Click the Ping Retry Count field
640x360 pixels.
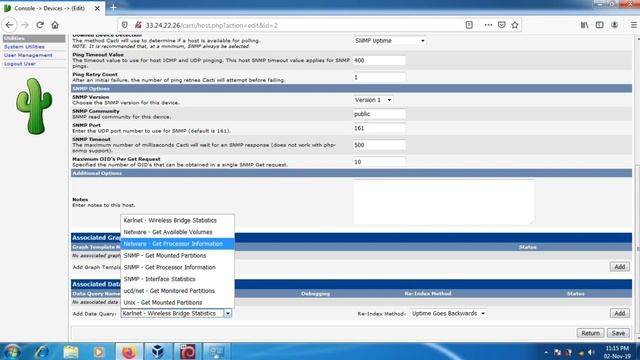[x=379, y=77]
